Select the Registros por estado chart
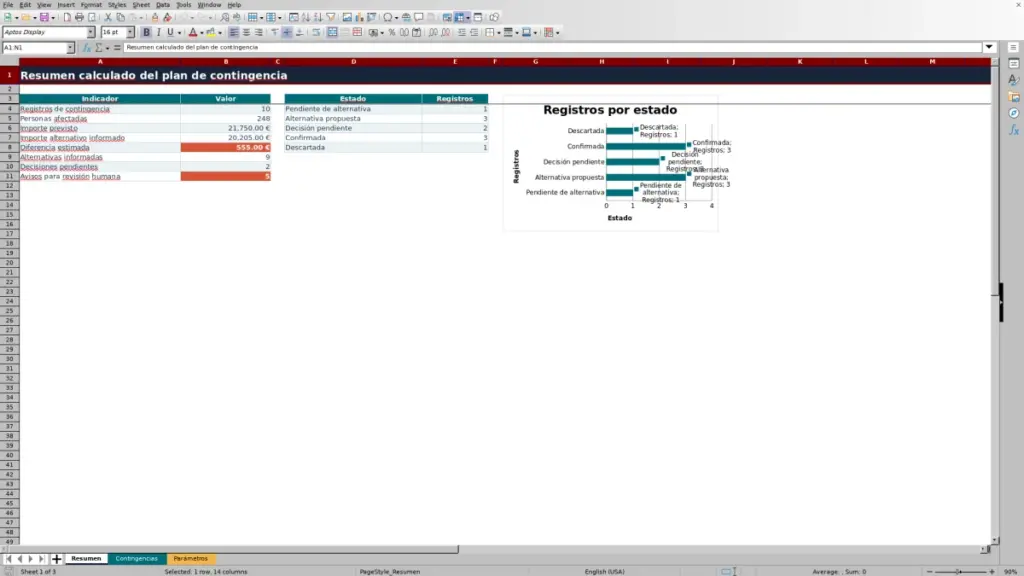The height and width of the screenshot is (576, 1024). coord(611,163)
